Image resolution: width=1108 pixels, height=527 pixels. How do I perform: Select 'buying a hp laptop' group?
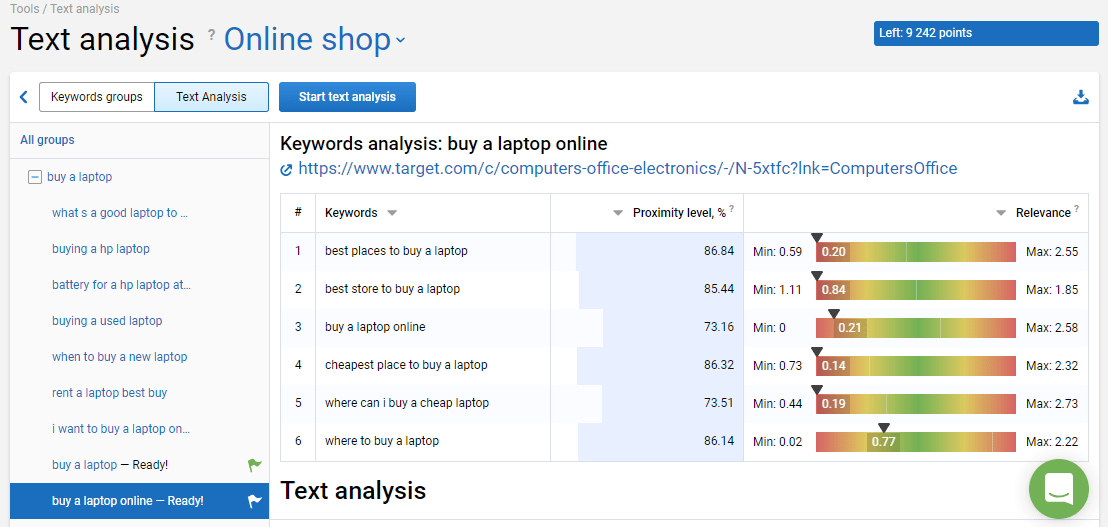(x=101, y=249)
